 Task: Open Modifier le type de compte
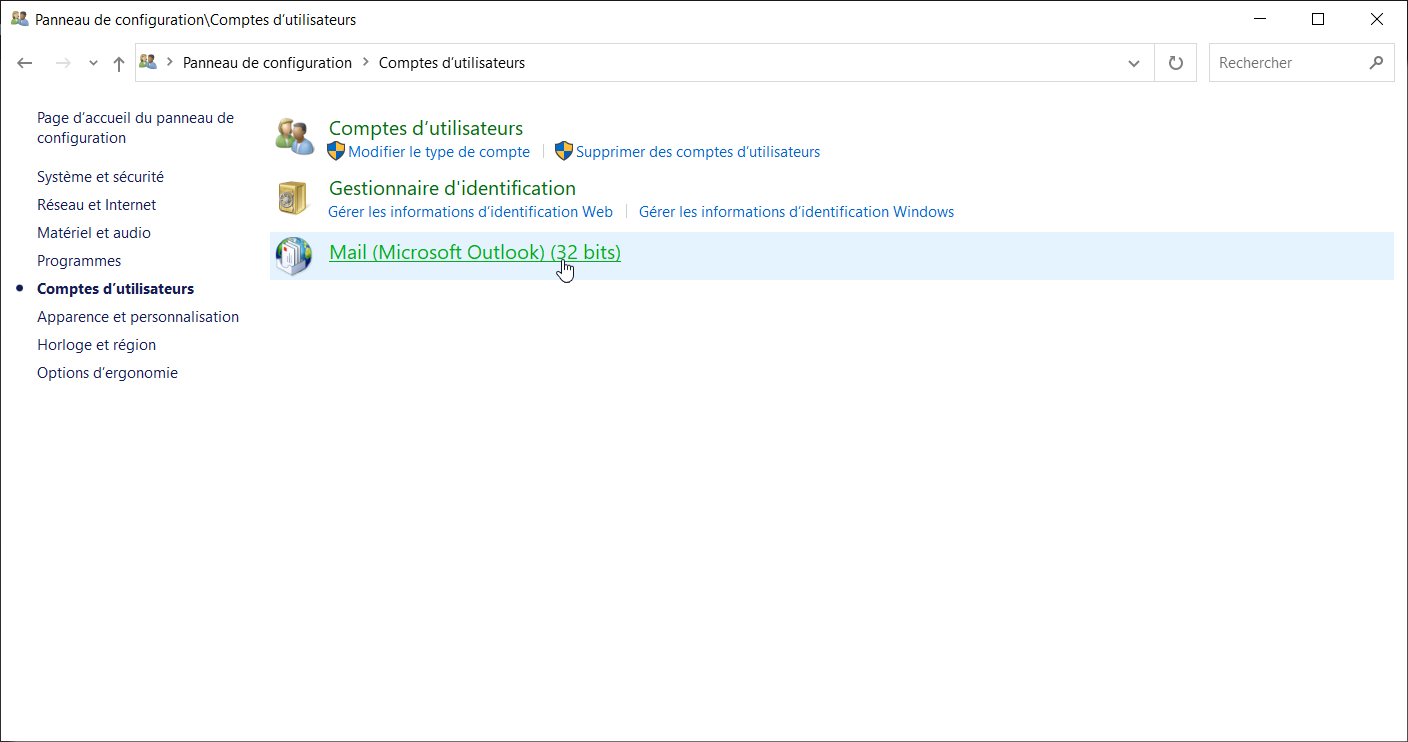point(439,152)
